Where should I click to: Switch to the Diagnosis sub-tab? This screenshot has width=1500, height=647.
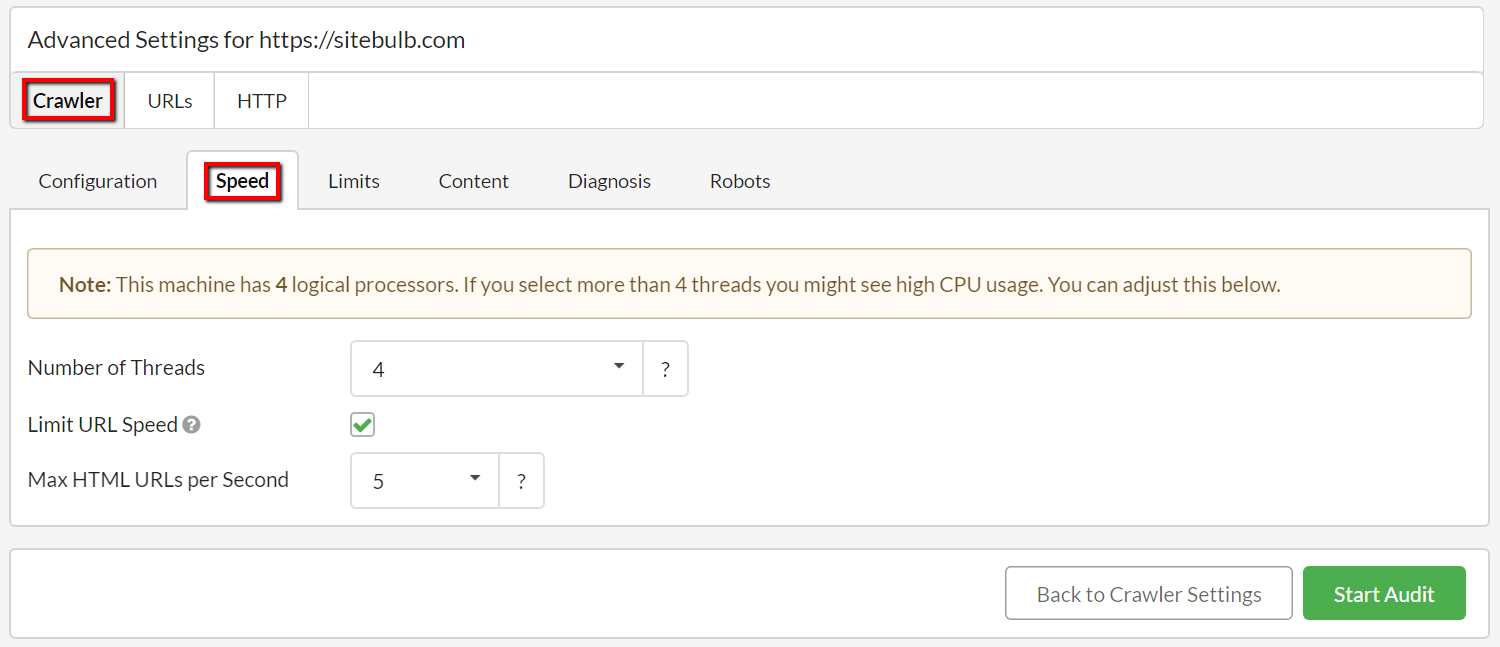(x=609, y=181)
